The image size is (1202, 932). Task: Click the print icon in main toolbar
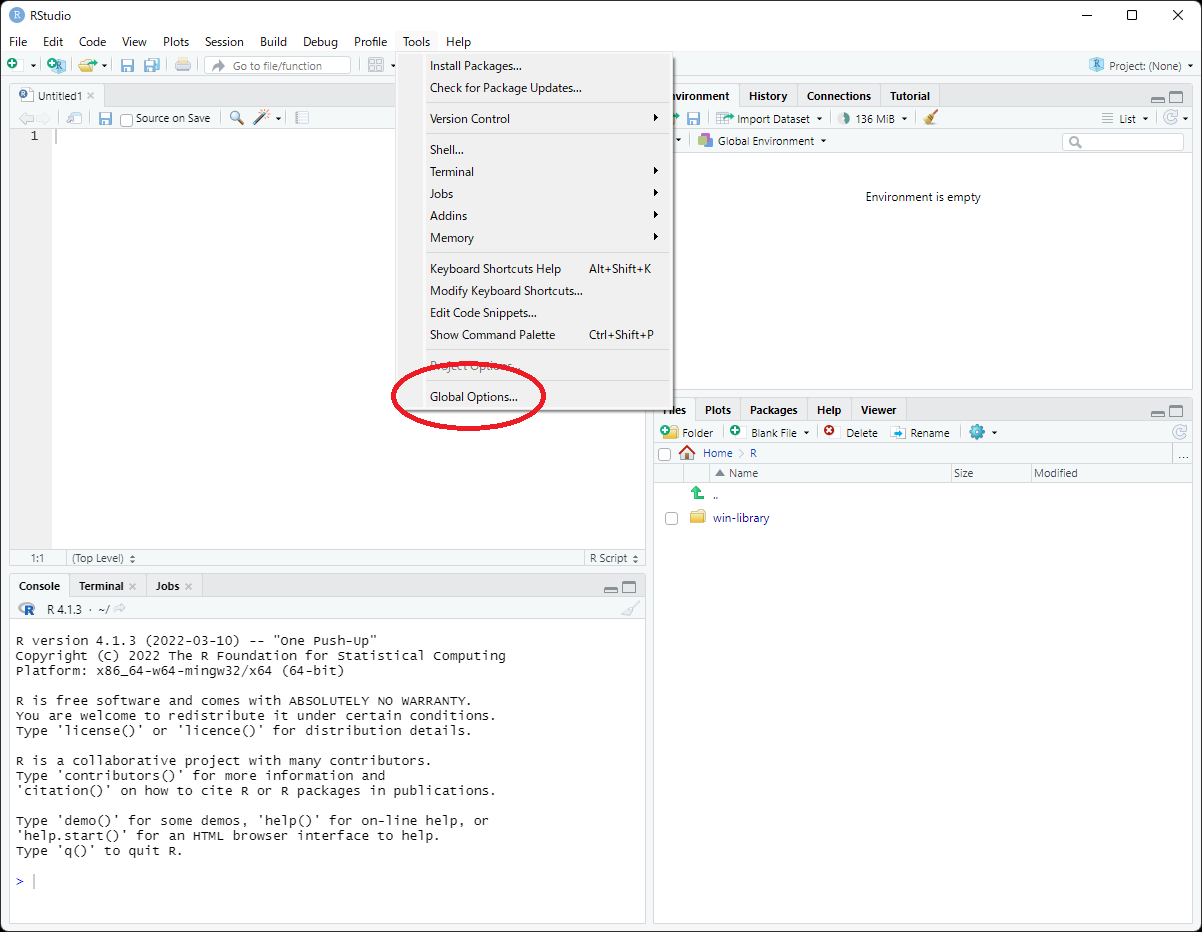pyautogui.click(x=182, y=66)
